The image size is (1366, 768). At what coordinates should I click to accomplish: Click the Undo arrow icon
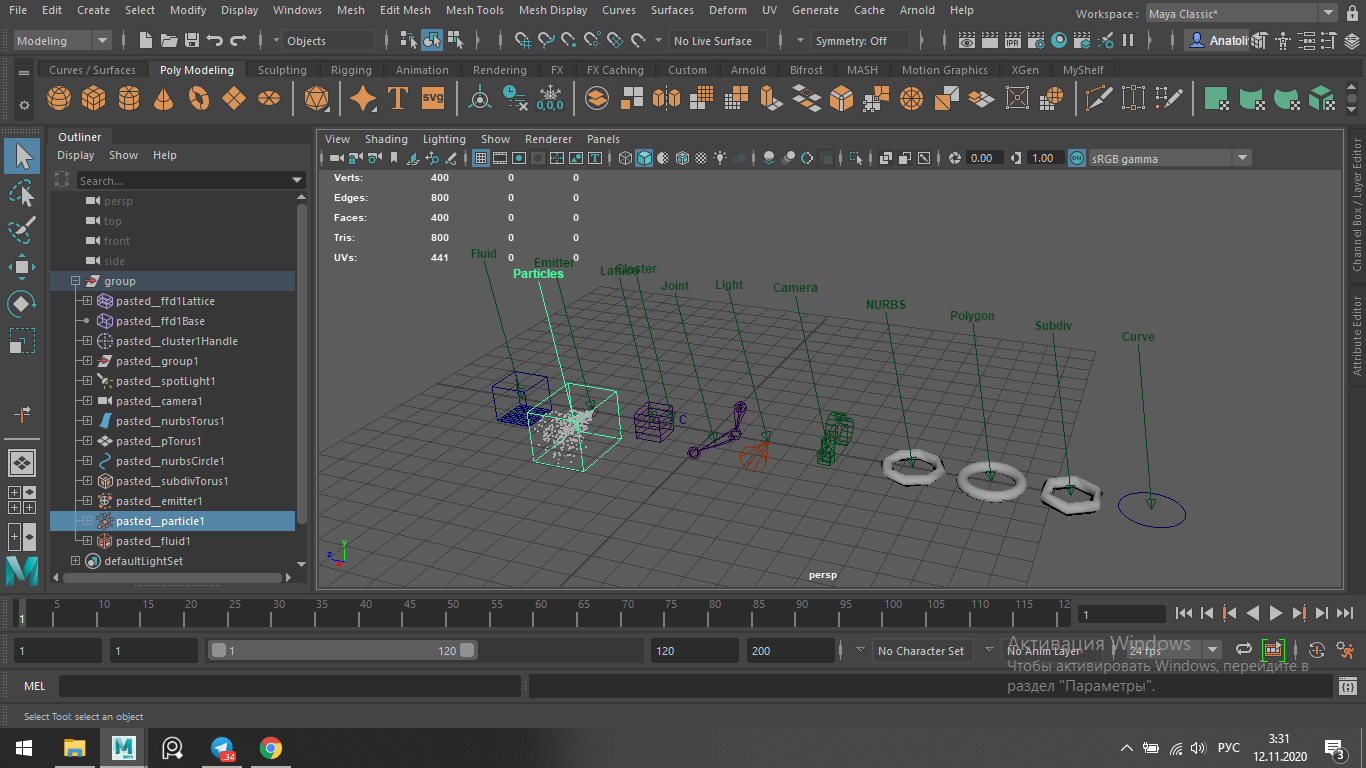click(214, 41)
